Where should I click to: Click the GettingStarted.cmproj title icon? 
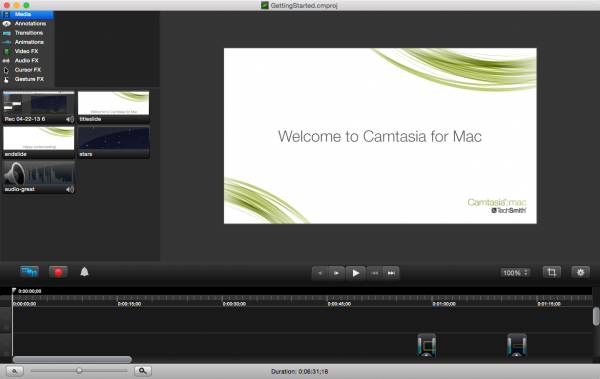point(265,5)
